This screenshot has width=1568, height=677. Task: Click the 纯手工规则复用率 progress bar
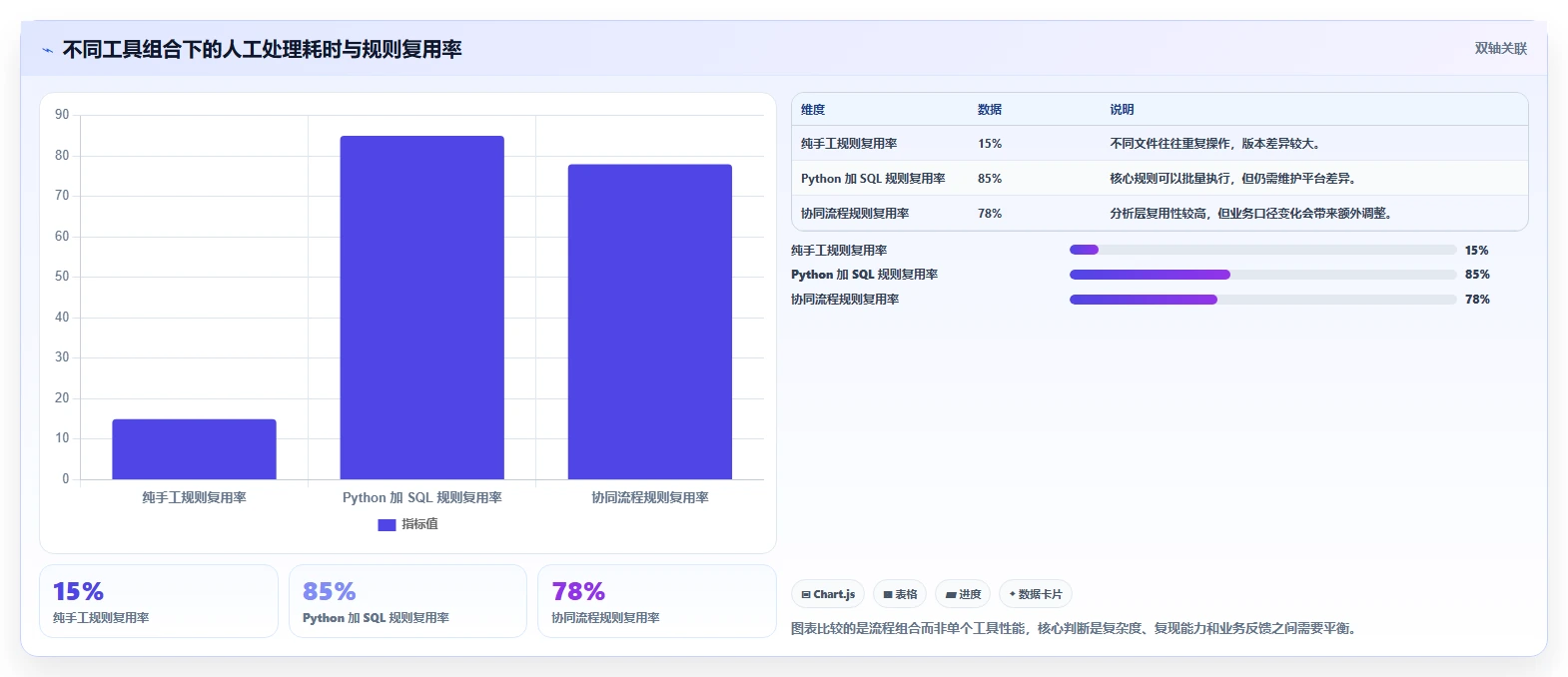[x=1262, y=250]
